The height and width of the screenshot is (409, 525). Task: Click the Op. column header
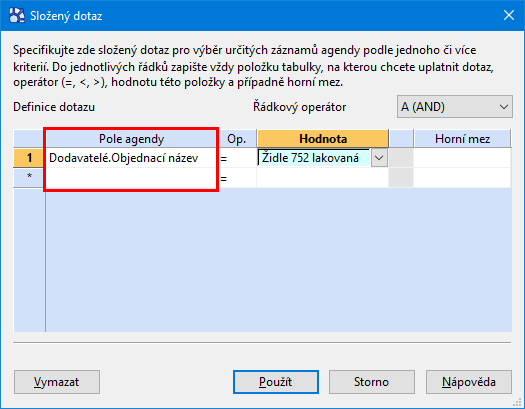tap(236, 139)
